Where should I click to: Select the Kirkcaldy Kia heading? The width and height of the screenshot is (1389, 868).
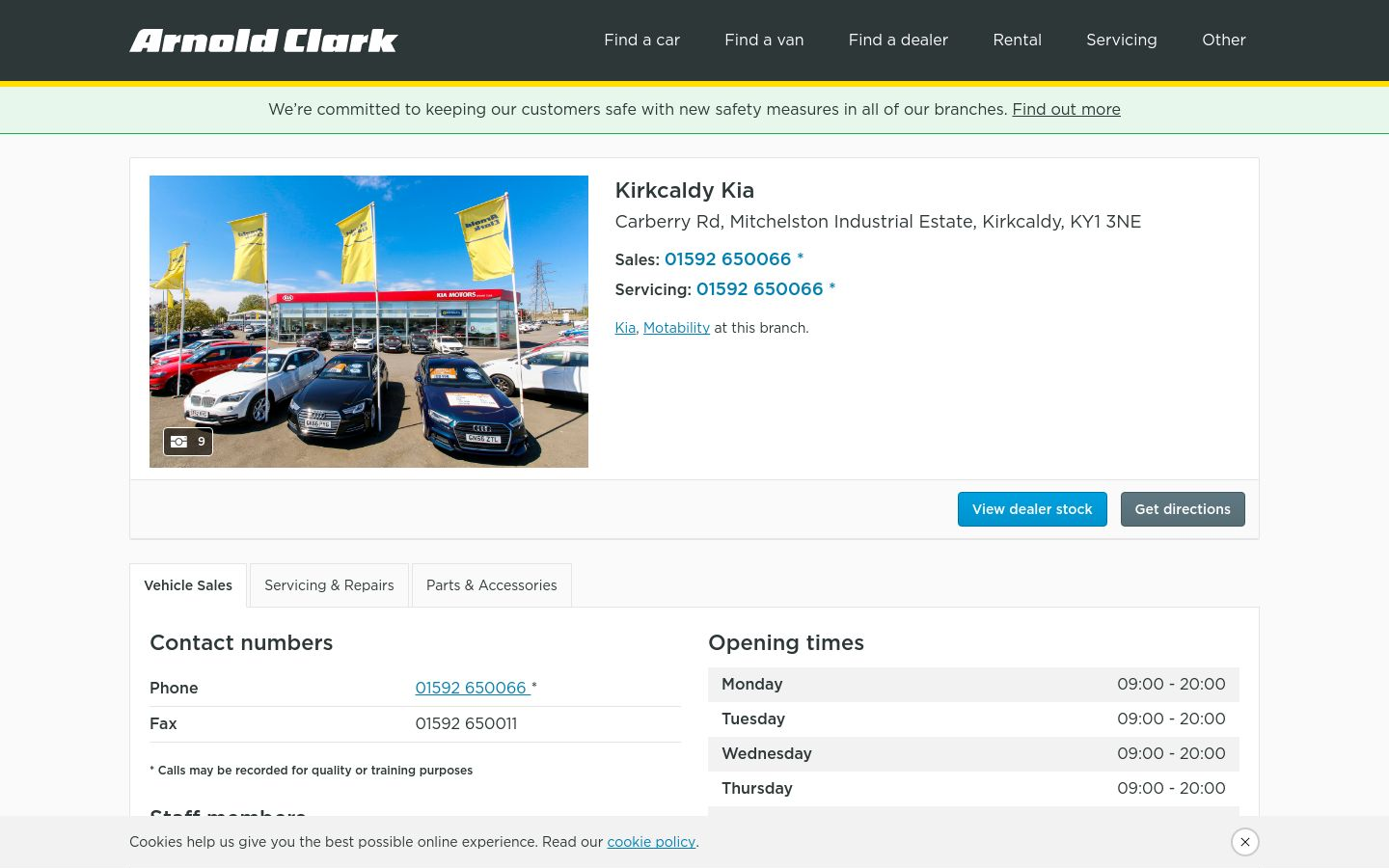pos(685,191)
